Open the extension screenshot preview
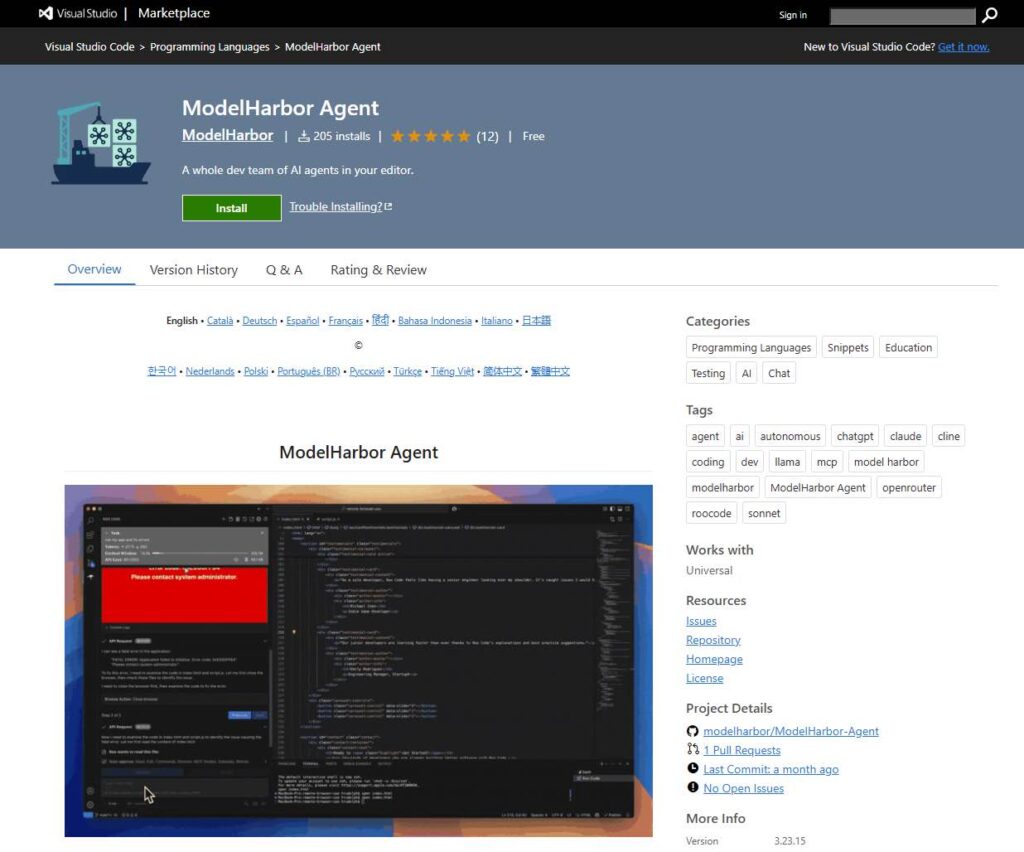Image resolution: width=1024 pixels, height=852 pixels. pos(359,661)
